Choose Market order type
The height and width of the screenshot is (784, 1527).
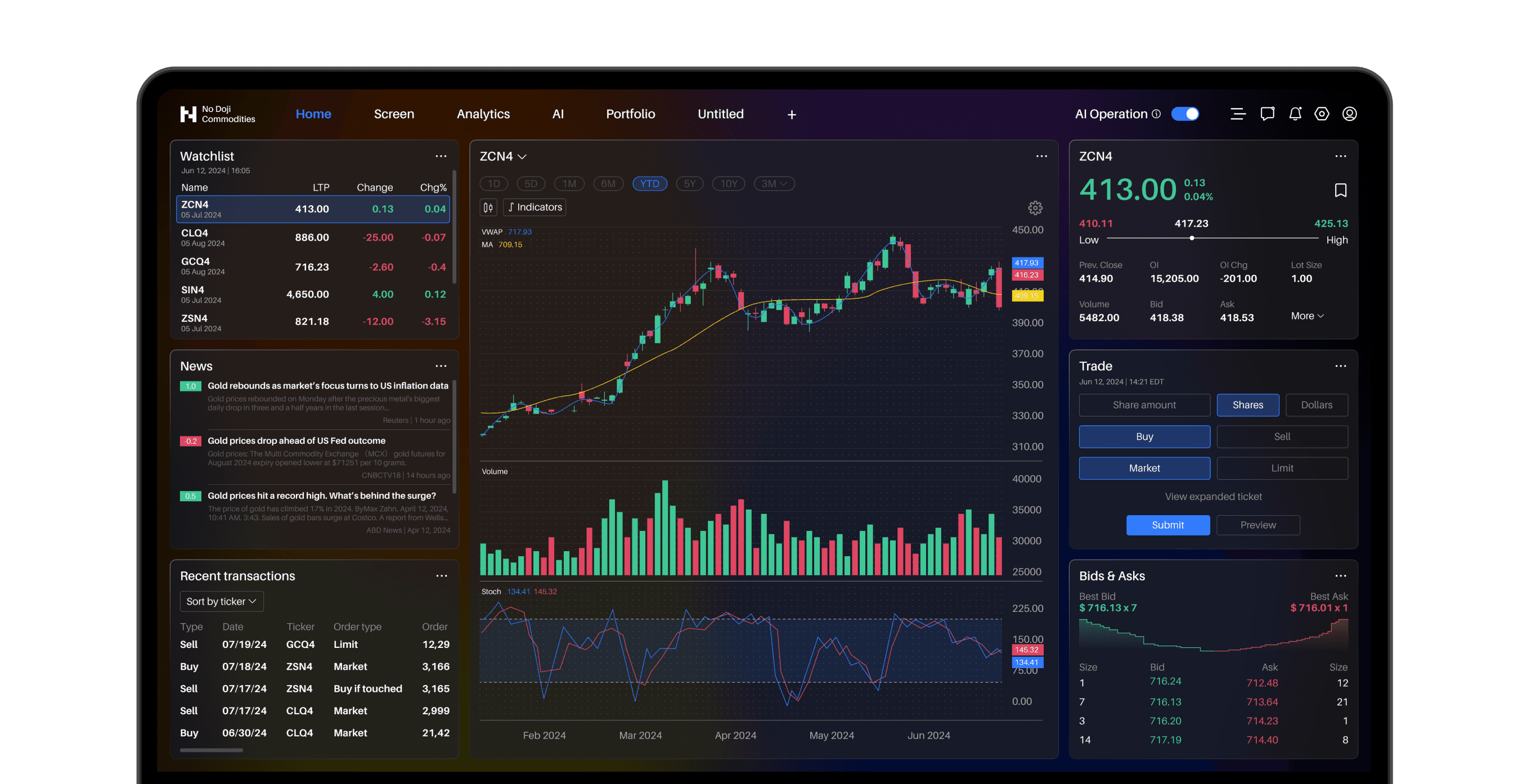(1144, 468)
